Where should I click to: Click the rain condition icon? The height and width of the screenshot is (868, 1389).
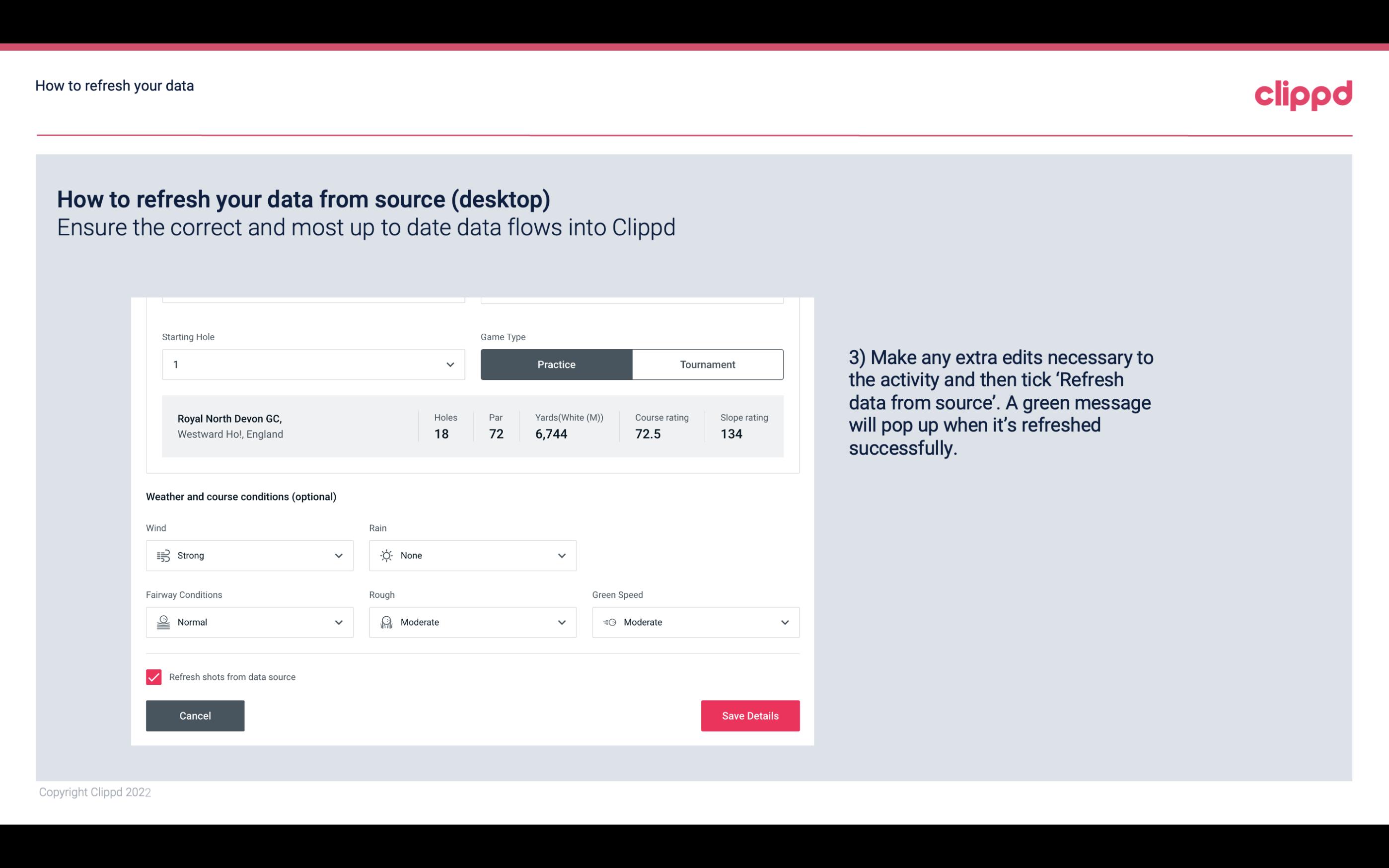386,555
